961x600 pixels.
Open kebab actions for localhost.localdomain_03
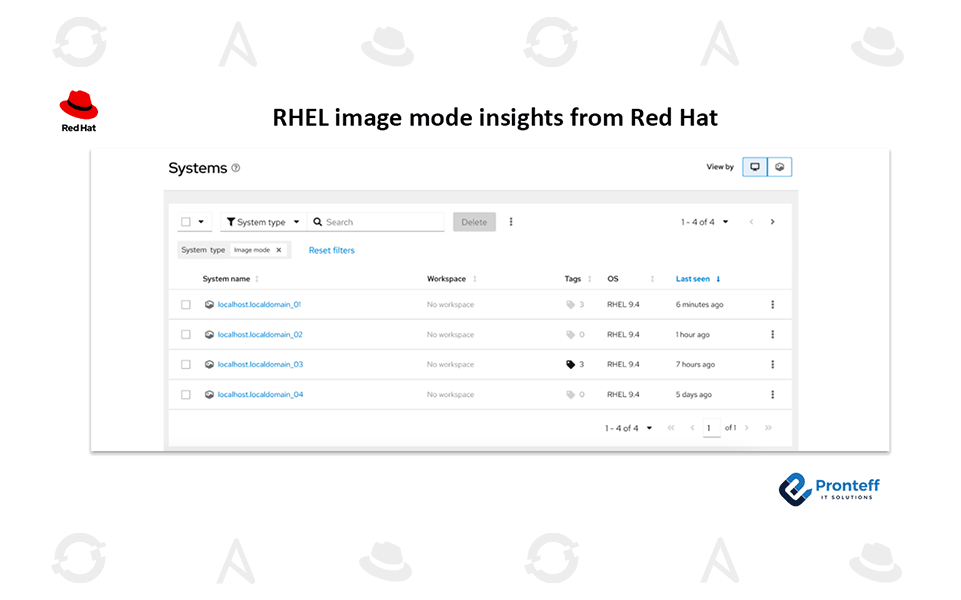[772, 365]
